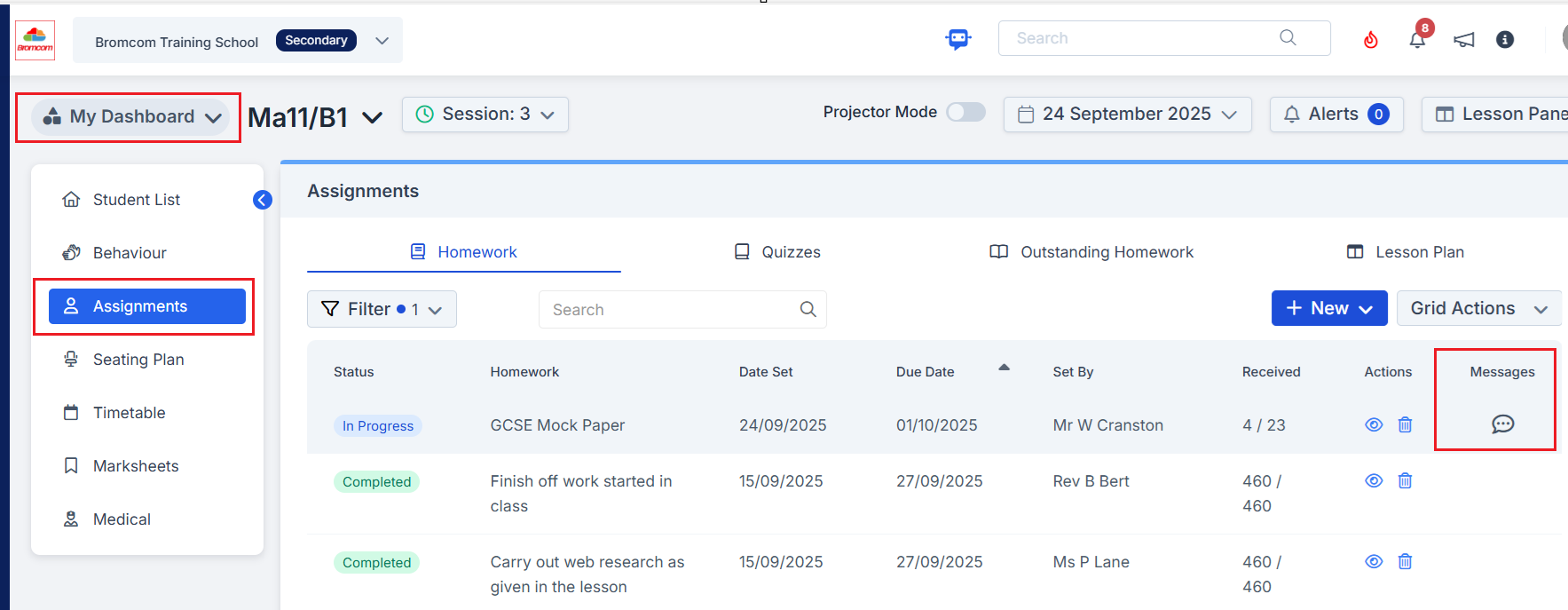Switch to the Homework tab
Screen dimensions: 1568x610
coord(464,252)
